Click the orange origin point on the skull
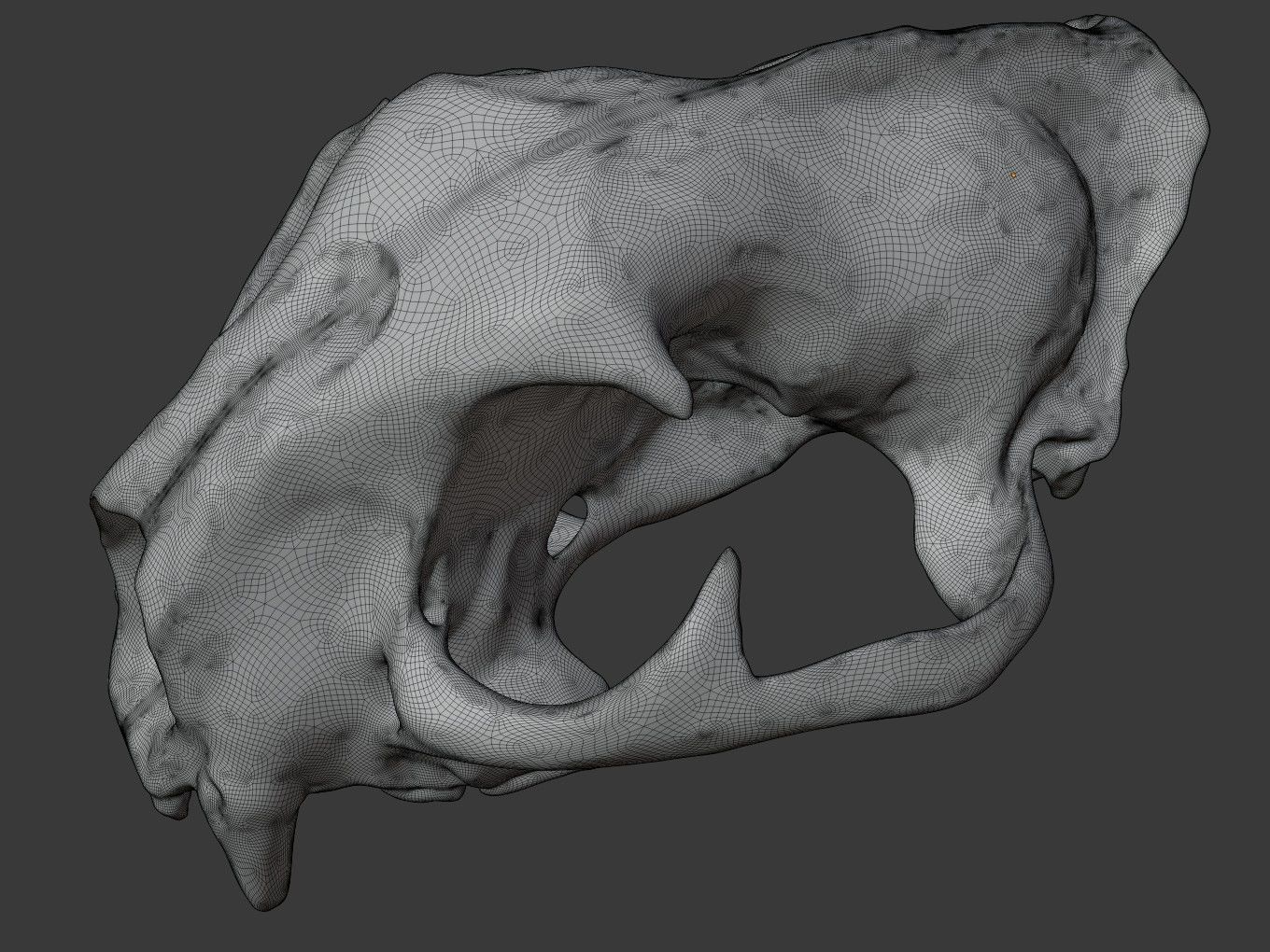The width and height of the screenshot is (1270, 952). tap(1013, 174)
